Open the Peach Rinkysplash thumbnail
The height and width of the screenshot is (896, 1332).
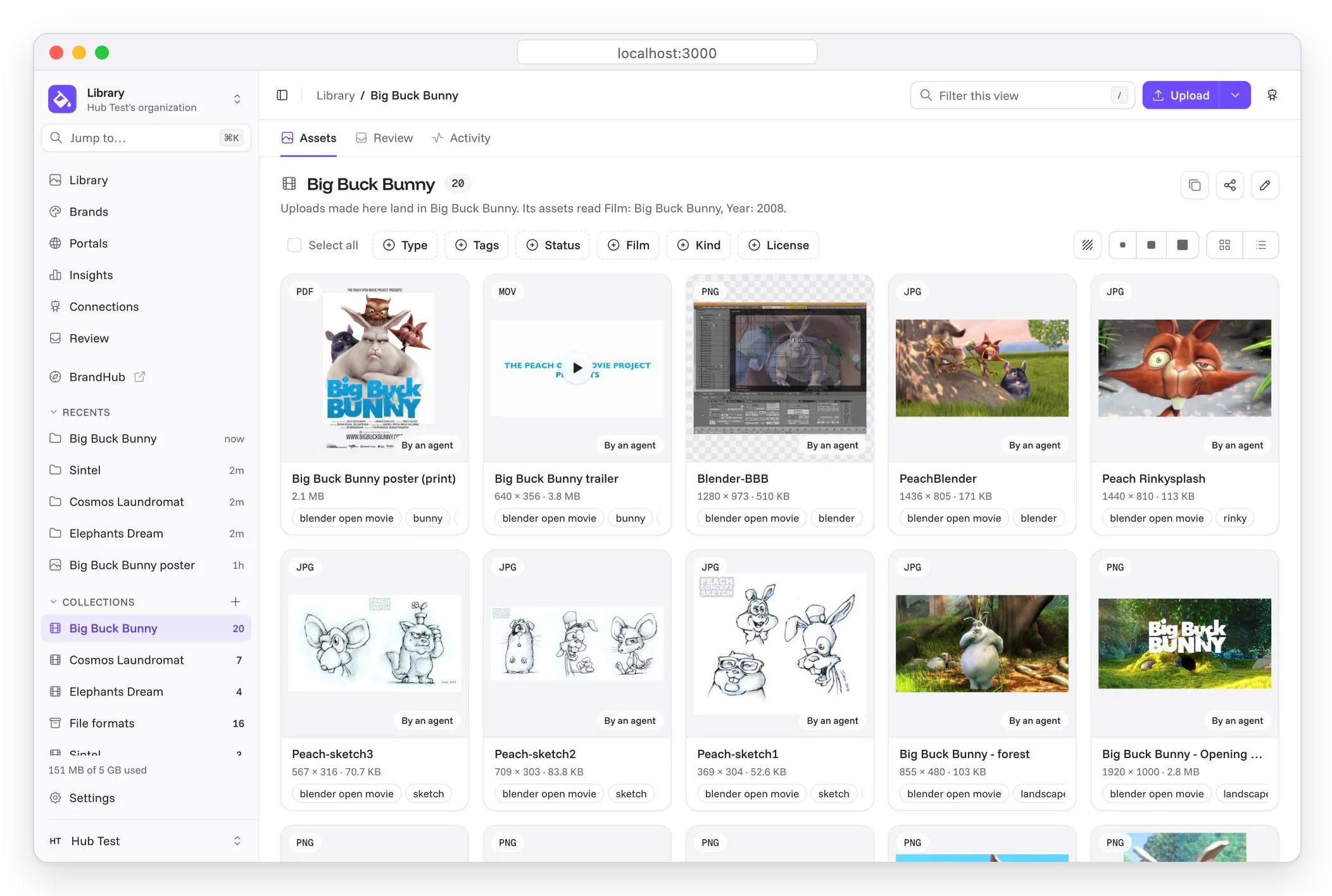pyautogui.click(x=1184, y=368)
